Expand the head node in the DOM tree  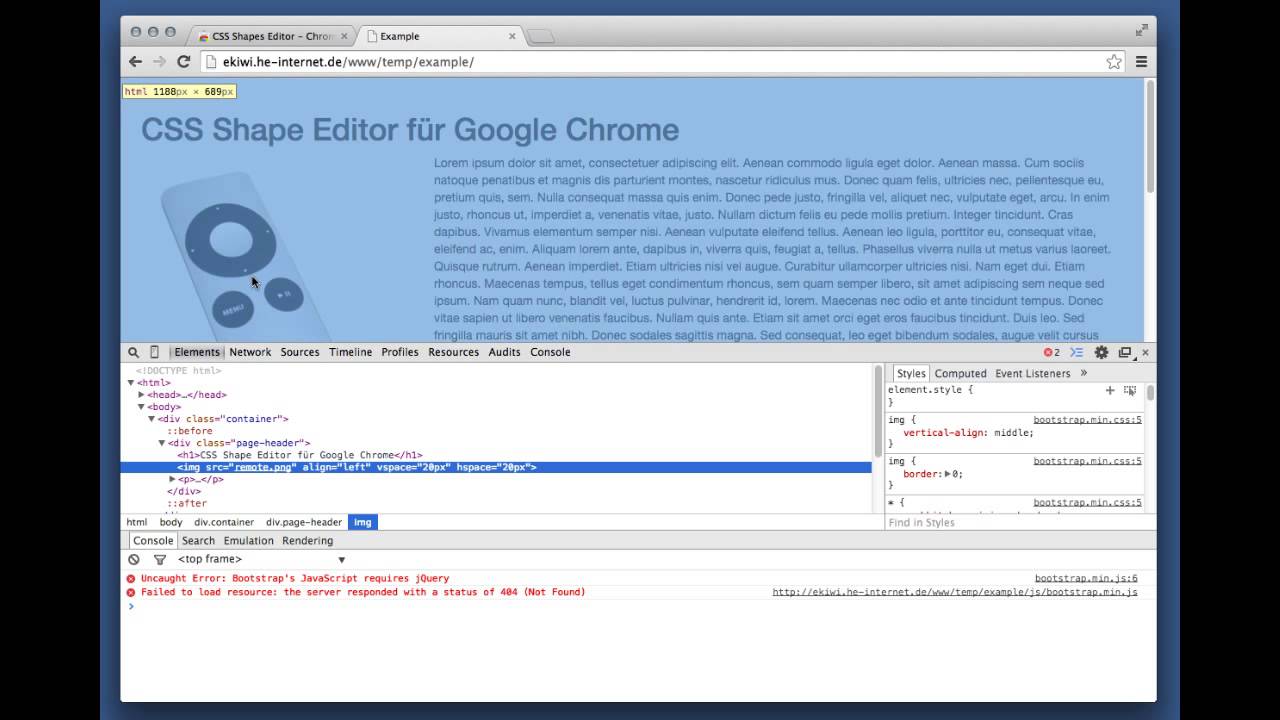pos(141,395)
